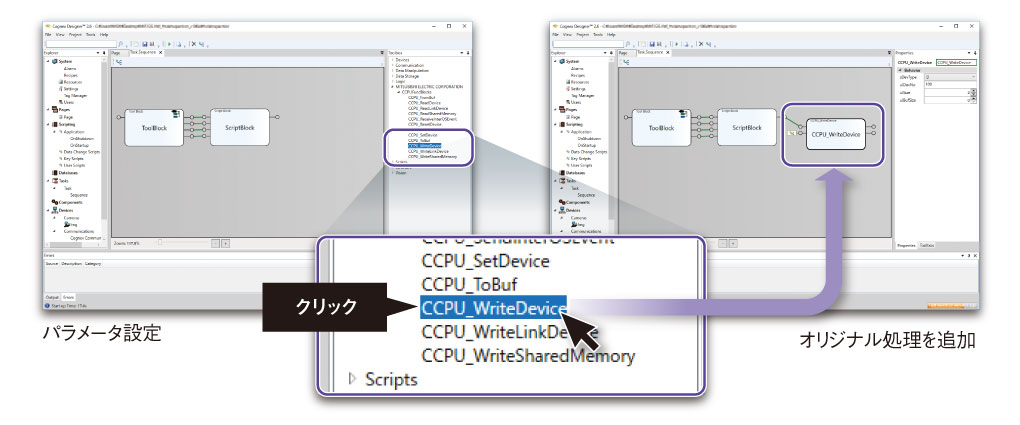
Task: Click CCPU_SetDevice in the enlarged callout list
Action: [485, 262]
